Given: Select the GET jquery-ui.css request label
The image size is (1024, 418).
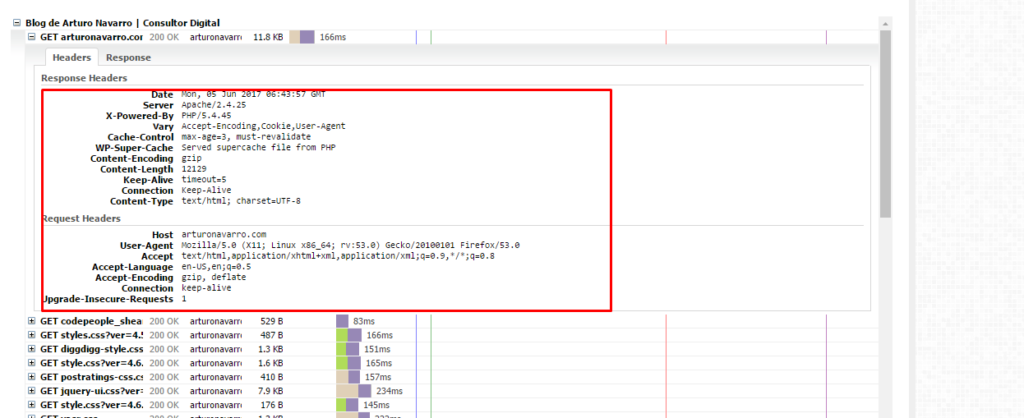Looking at the screenshot, I should (x=91, y=391).
